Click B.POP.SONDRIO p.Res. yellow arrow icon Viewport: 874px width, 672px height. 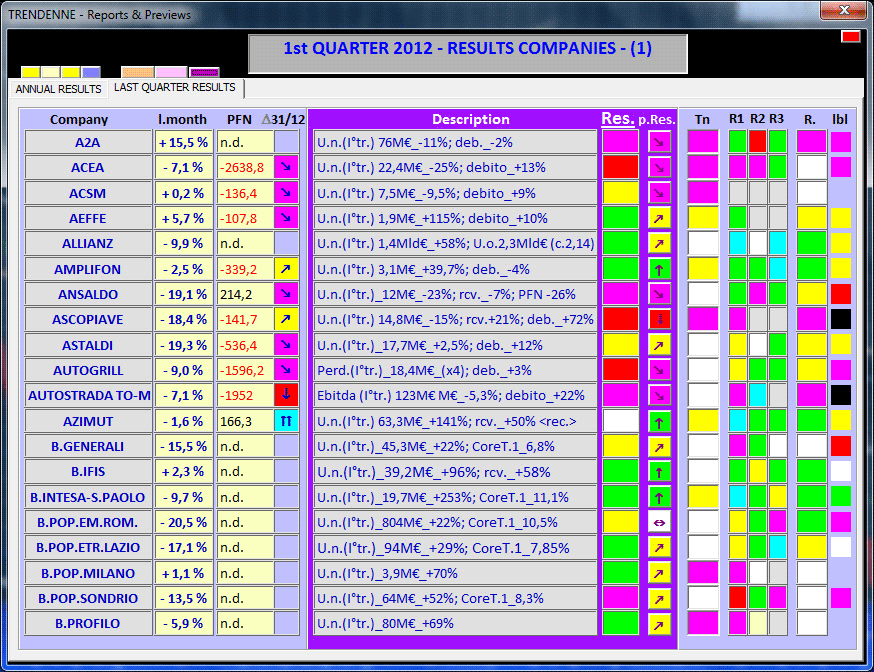(x=659, y=599)
